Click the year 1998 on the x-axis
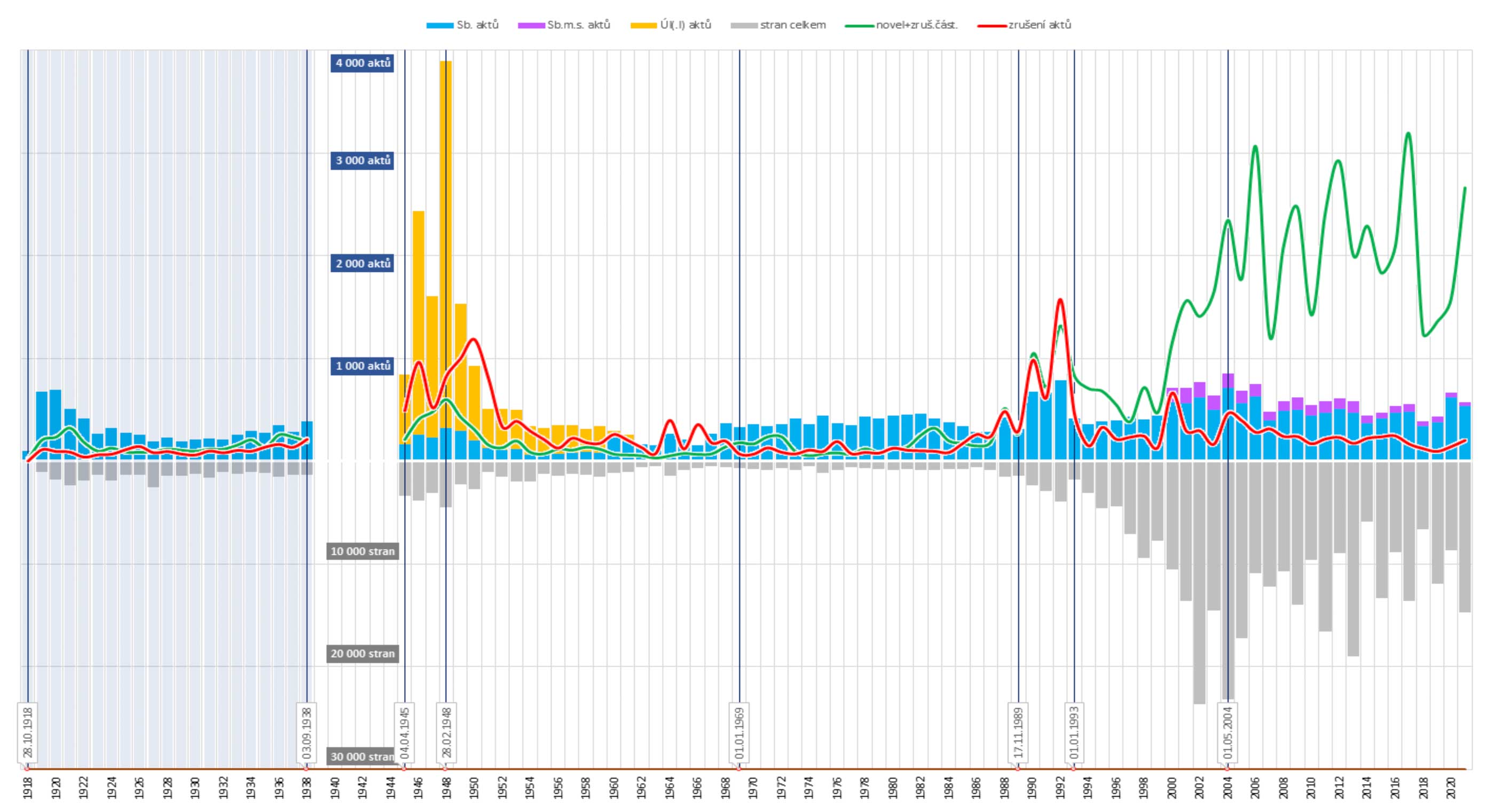The width and height of the screenshot is (1495, 812). click(1144, 787)
